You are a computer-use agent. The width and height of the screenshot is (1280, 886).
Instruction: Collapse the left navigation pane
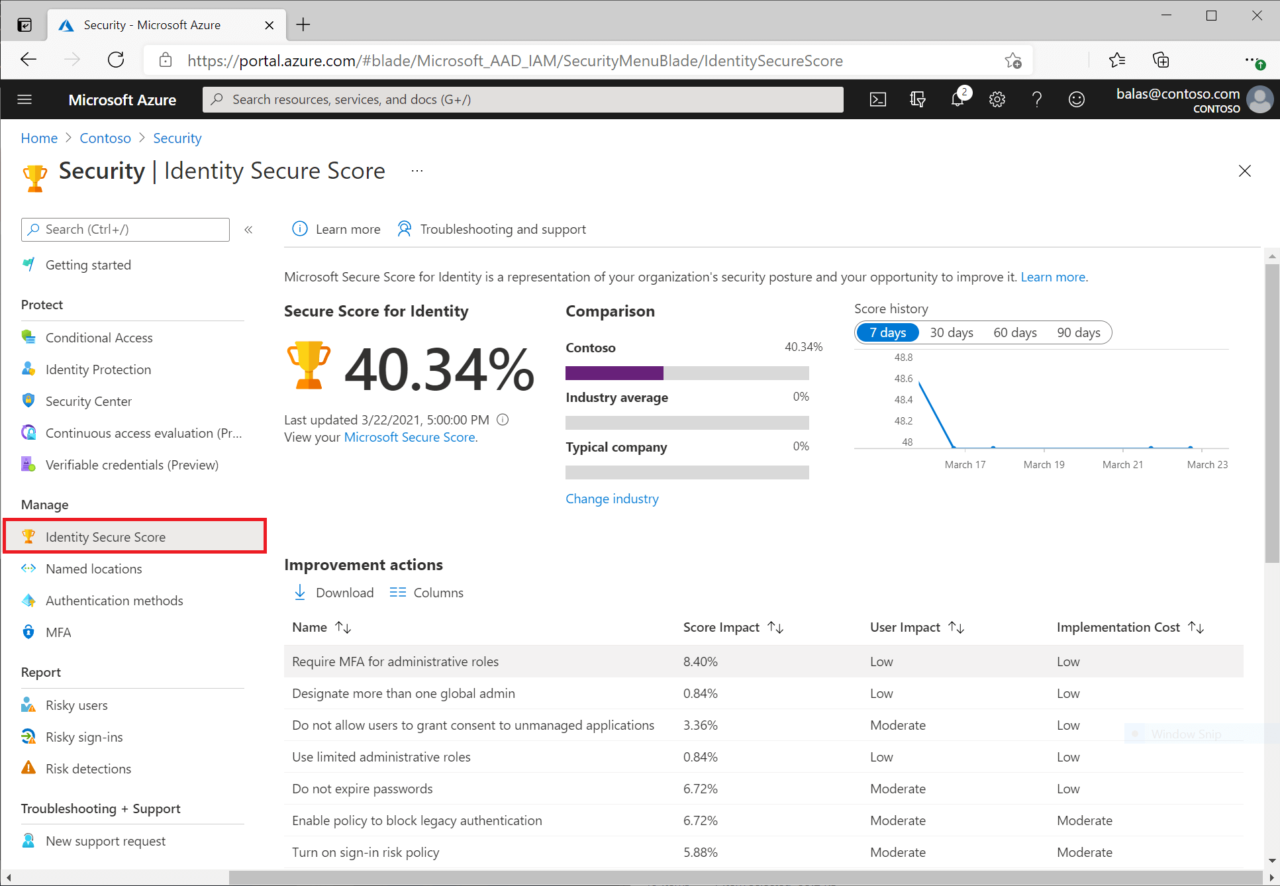(248, 229)
